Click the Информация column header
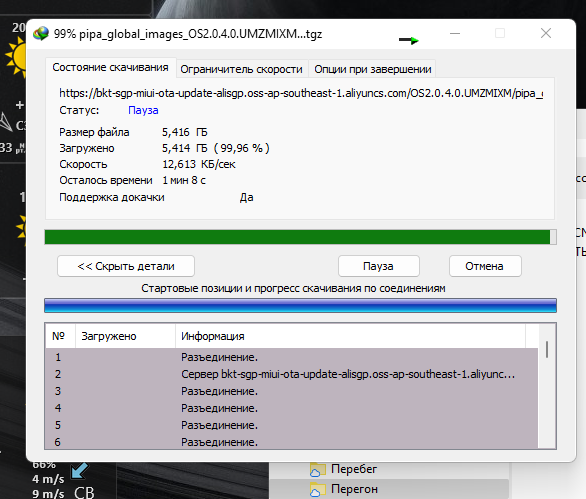Viewport: 586px width, 499px height. tap(350, 336)
